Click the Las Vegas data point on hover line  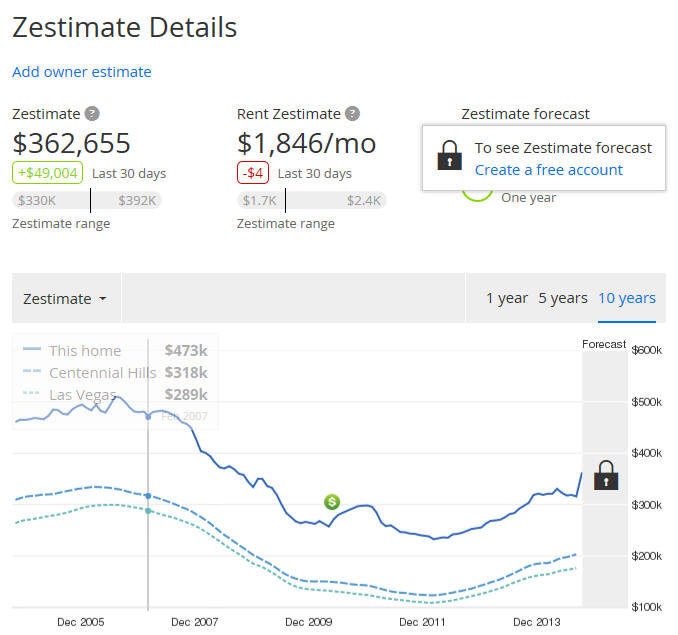coord(148,511)
